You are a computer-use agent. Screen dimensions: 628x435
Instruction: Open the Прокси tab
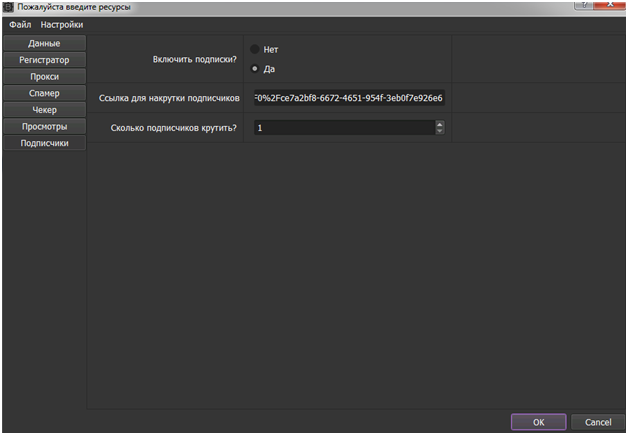pyautogui.click(x=44, y=77)
